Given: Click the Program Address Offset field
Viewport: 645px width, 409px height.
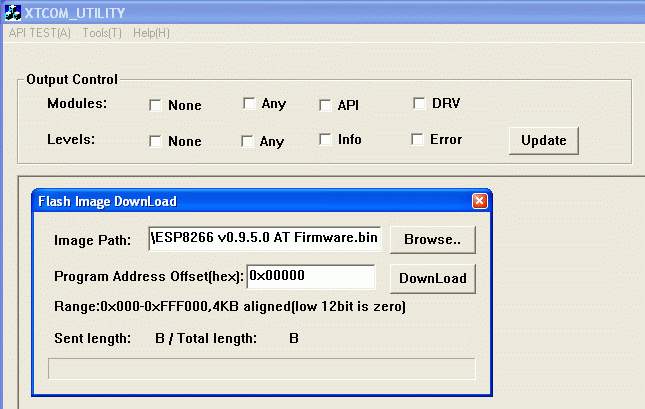Looking at the screenshot, I should (311, 277).
